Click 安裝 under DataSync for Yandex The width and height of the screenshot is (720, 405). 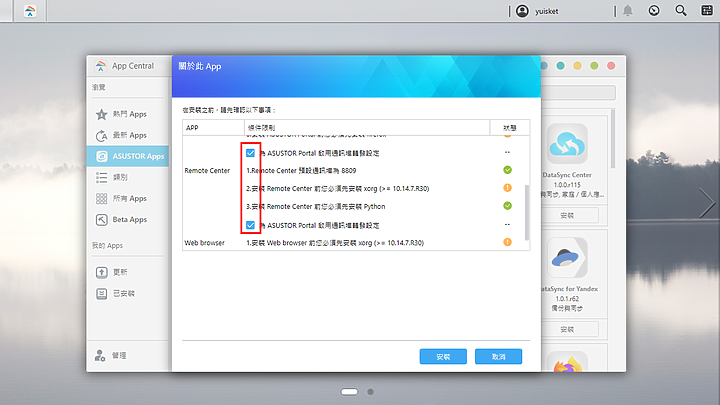(567, 329)
